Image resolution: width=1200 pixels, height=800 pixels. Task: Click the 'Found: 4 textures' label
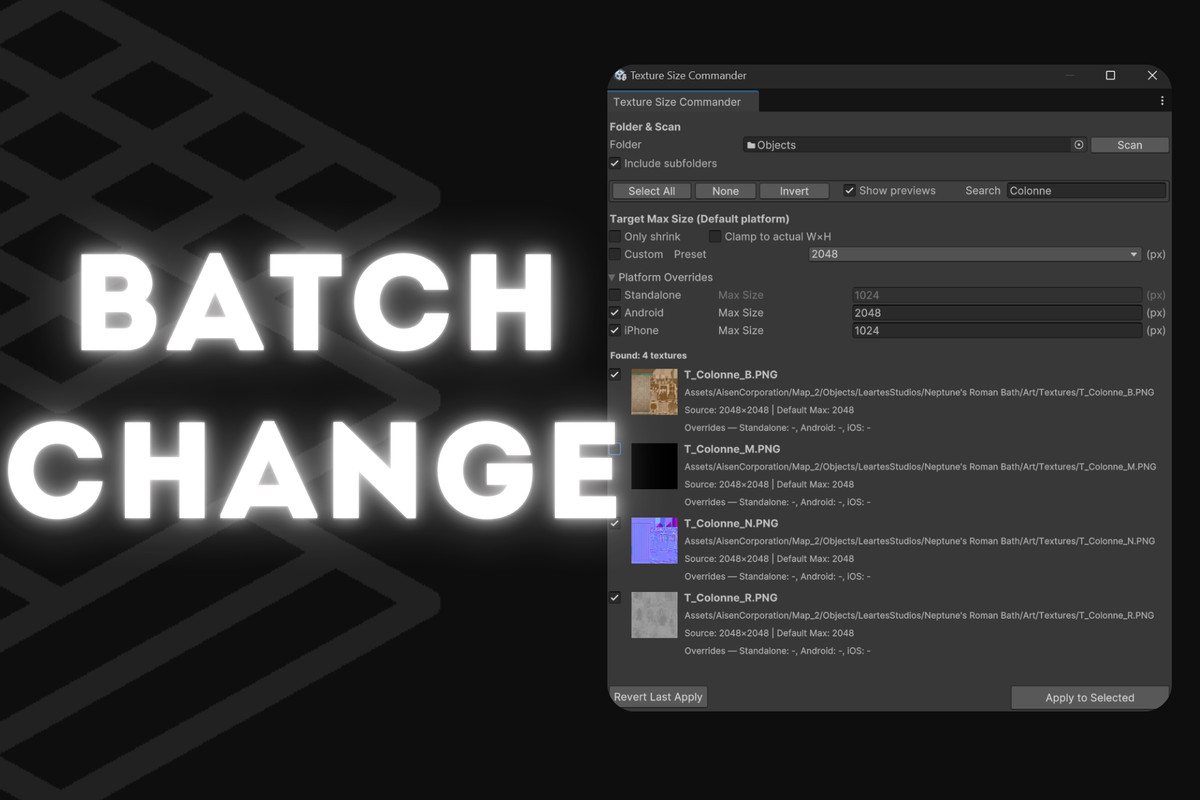point(648,355)
